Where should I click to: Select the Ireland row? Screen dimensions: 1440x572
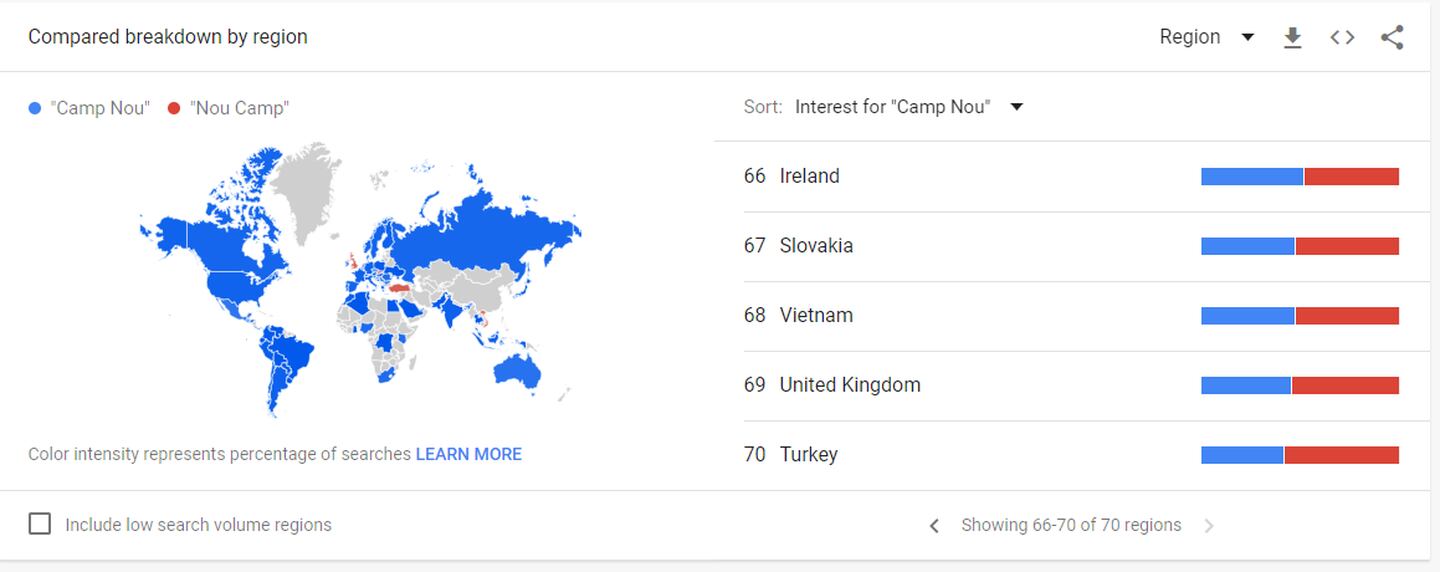[x=1071, y=176]
